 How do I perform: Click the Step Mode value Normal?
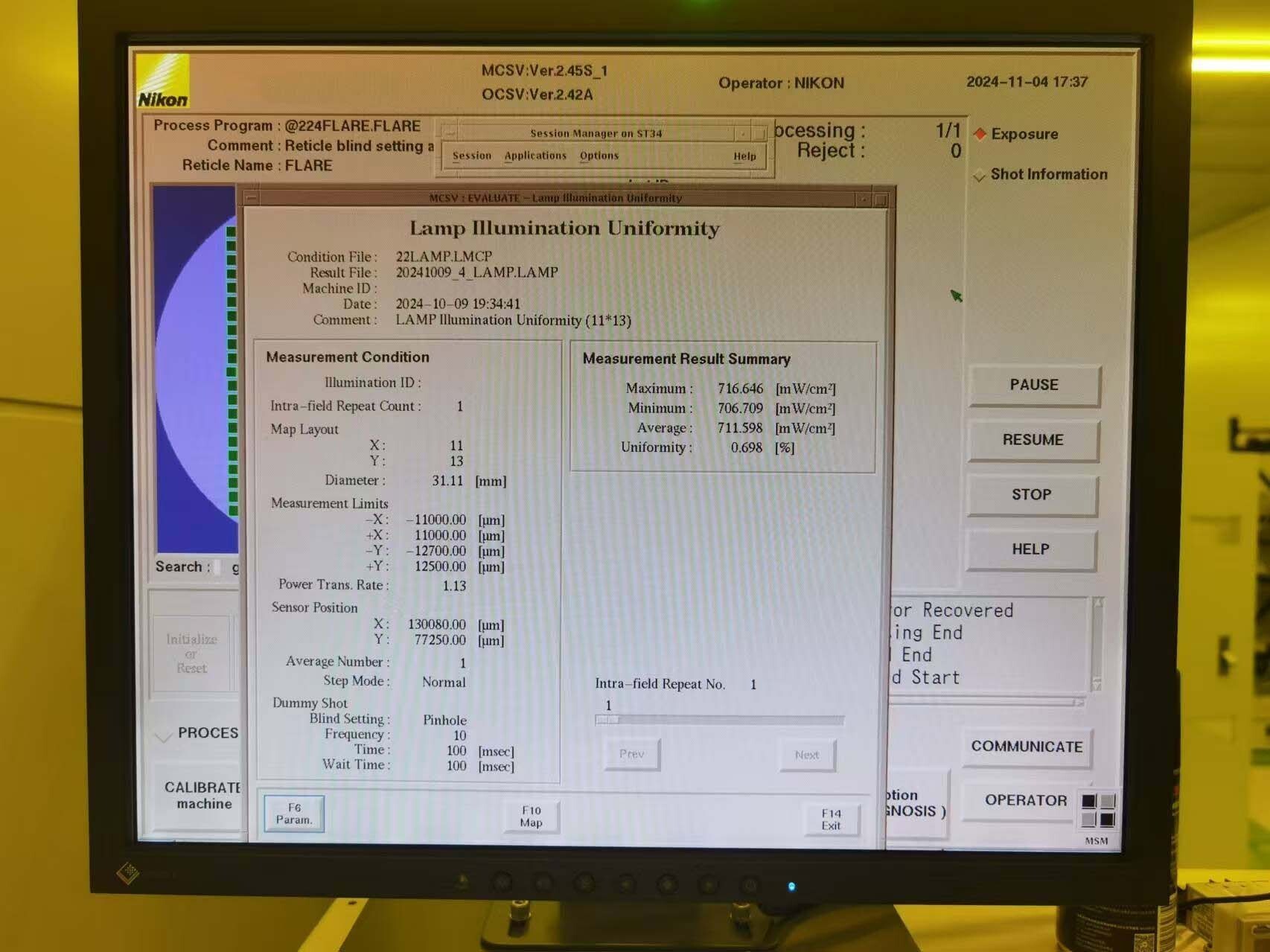click(444, 682)
